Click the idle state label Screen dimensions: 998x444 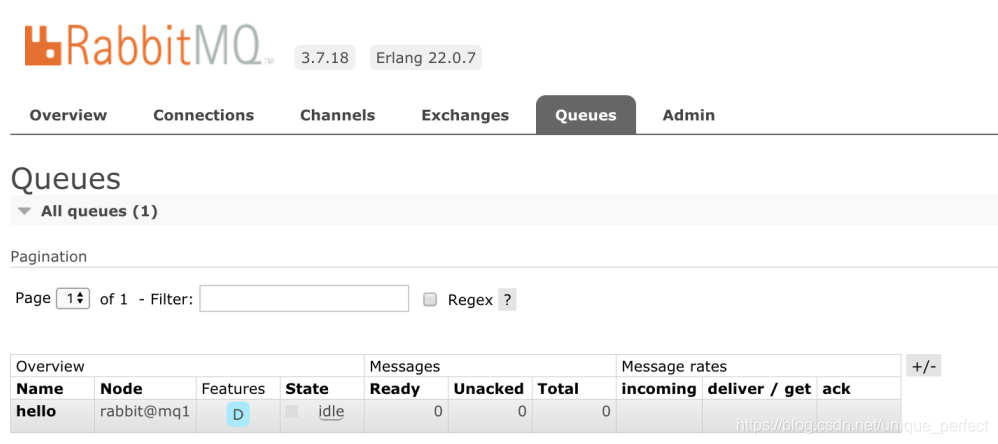pyautogui.click(x=331, y=412)
